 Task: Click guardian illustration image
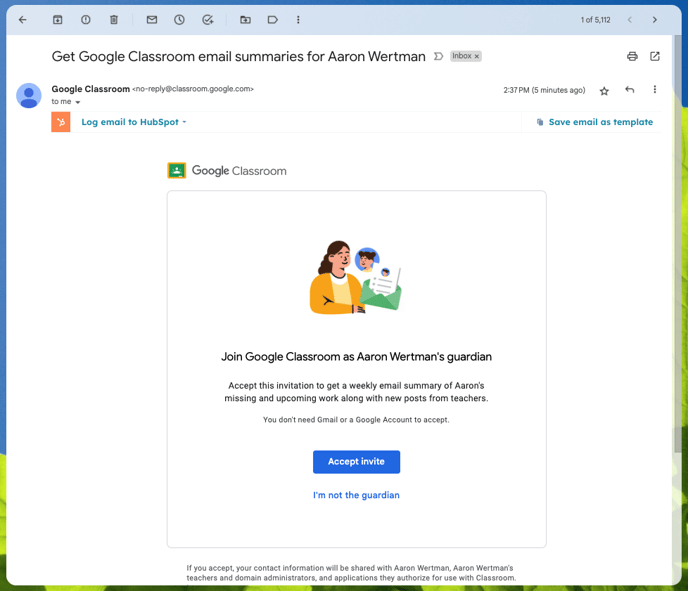[x=356, y=277]
